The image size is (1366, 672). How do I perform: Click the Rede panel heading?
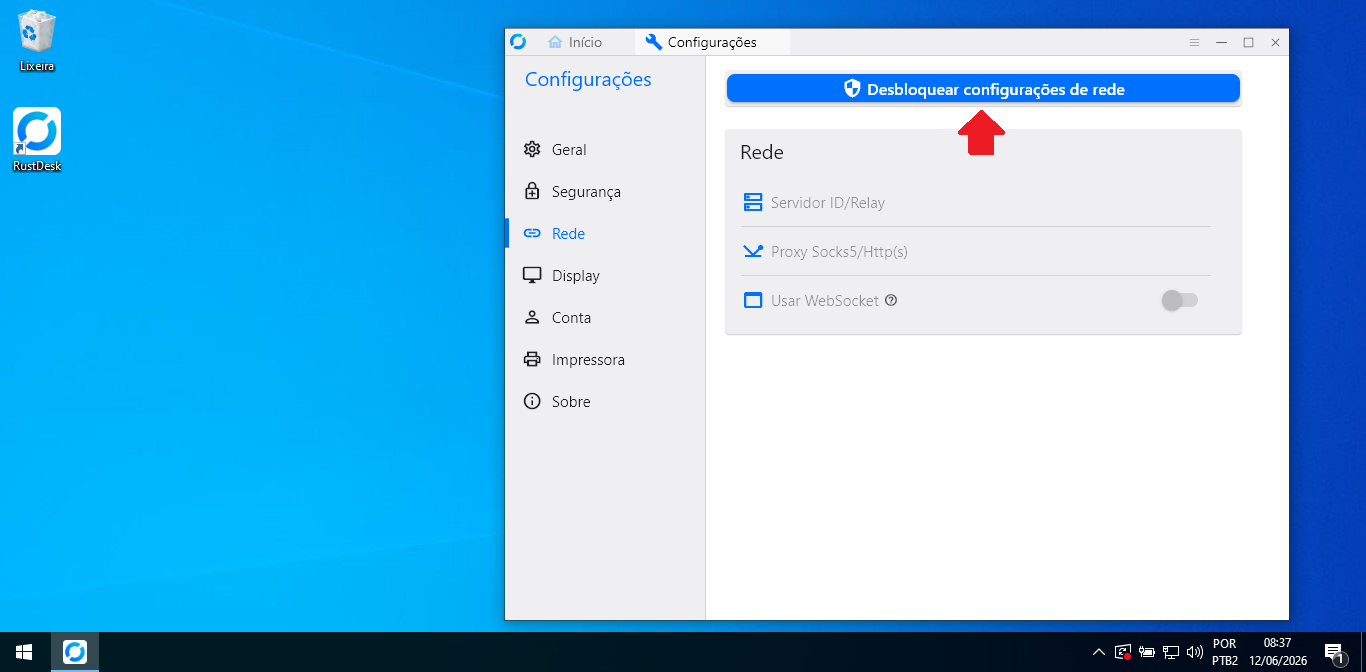pyautogui.click(x=762, y=153)
